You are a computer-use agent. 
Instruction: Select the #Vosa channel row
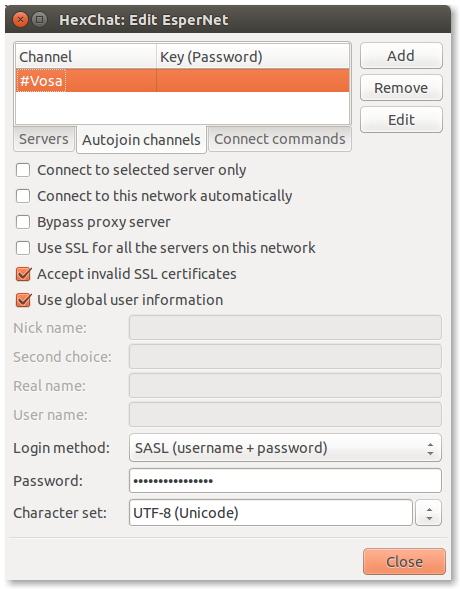pos(182,80)
